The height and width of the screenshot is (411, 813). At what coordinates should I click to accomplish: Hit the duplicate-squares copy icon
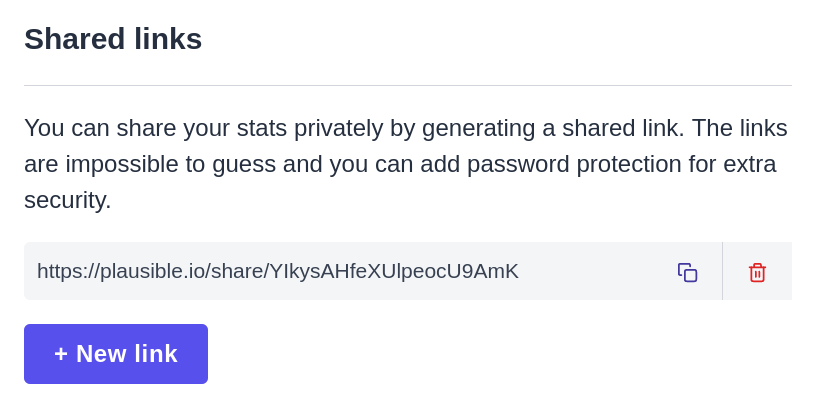[x=687, y=272]
